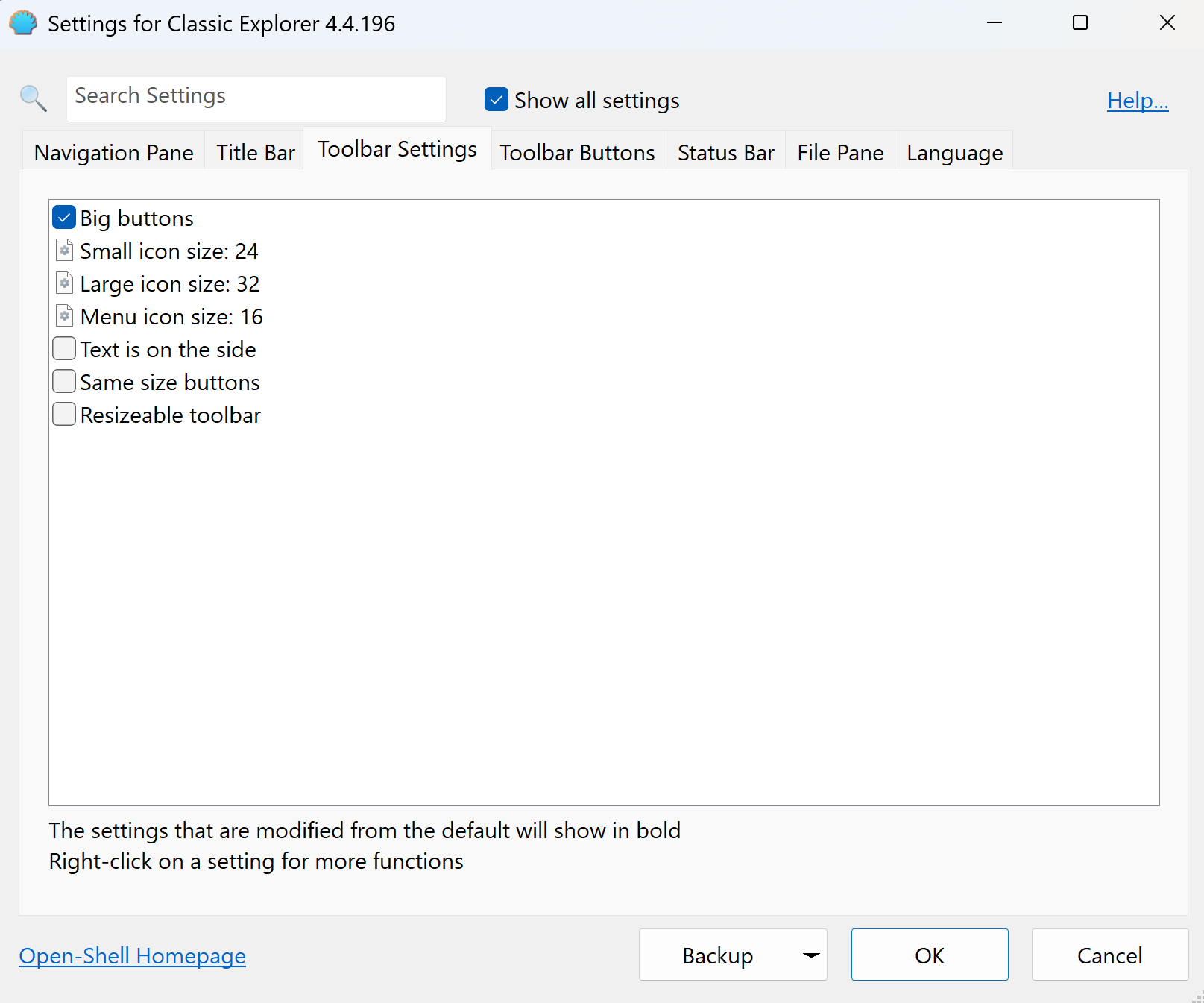Click the Cancel button
The height and width of the screenshot is (1003, 1204).
[x=1109, y=955]
